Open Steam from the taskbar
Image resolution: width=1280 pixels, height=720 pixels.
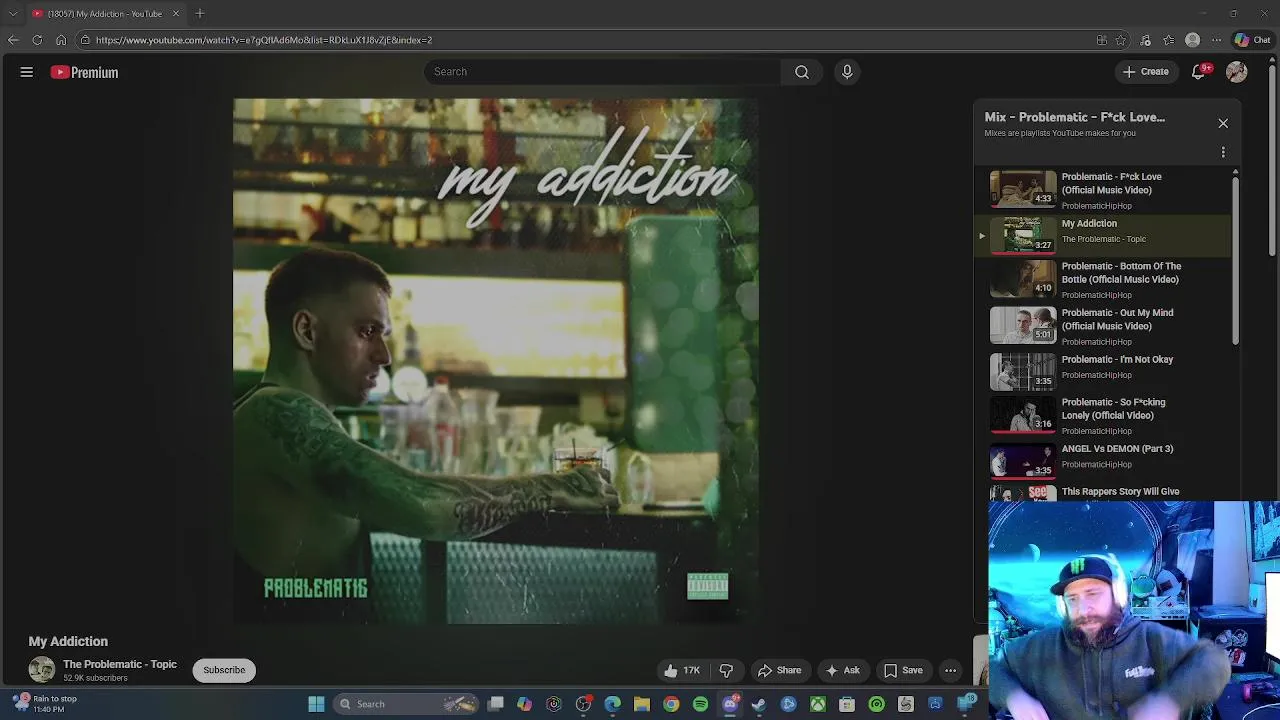[759, 704]
